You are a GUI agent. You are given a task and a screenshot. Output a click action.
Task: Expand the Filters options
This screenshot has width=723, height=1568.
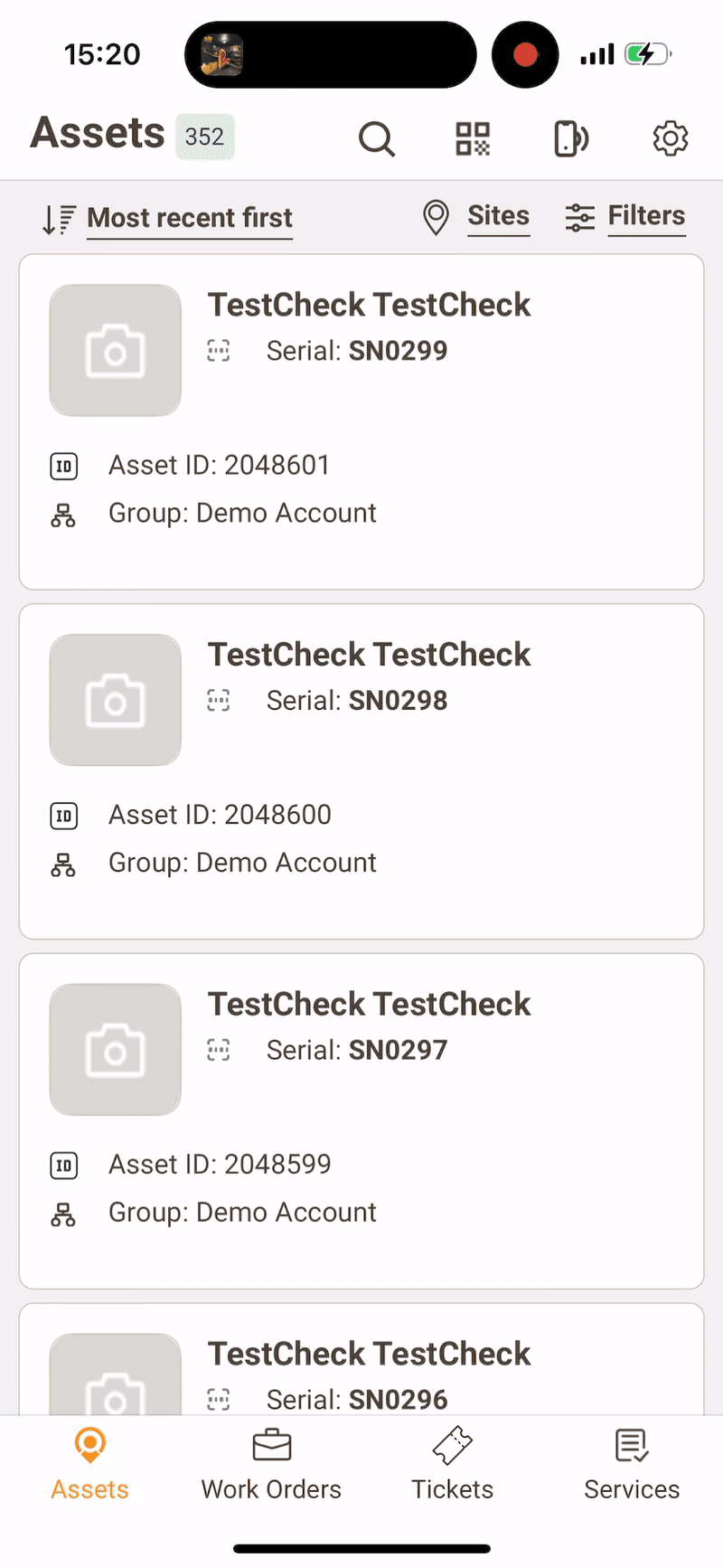[x=646, y=216]
